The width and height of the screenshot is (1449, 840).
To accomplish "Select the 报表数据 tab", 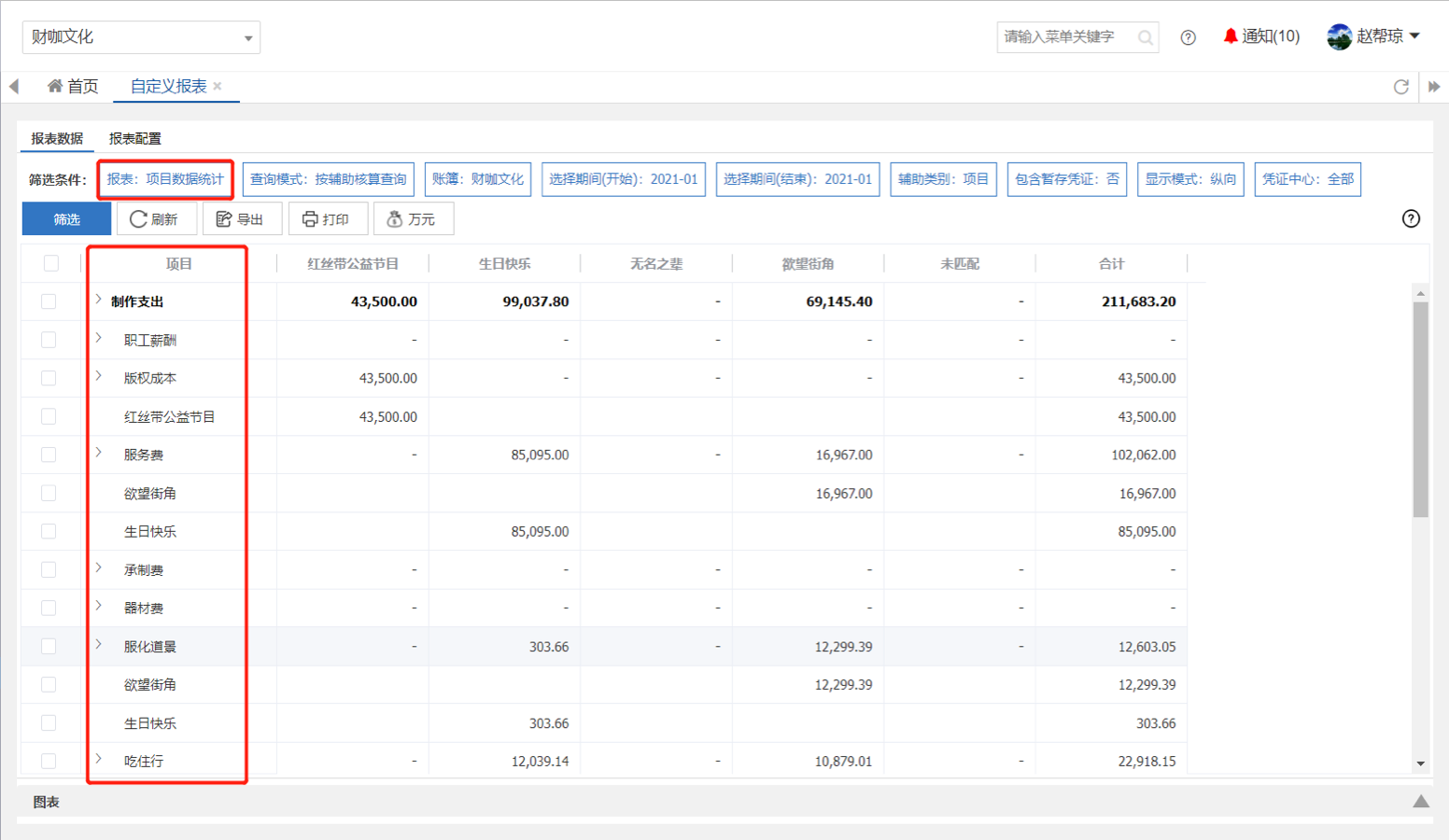I will tap(57, 138).
